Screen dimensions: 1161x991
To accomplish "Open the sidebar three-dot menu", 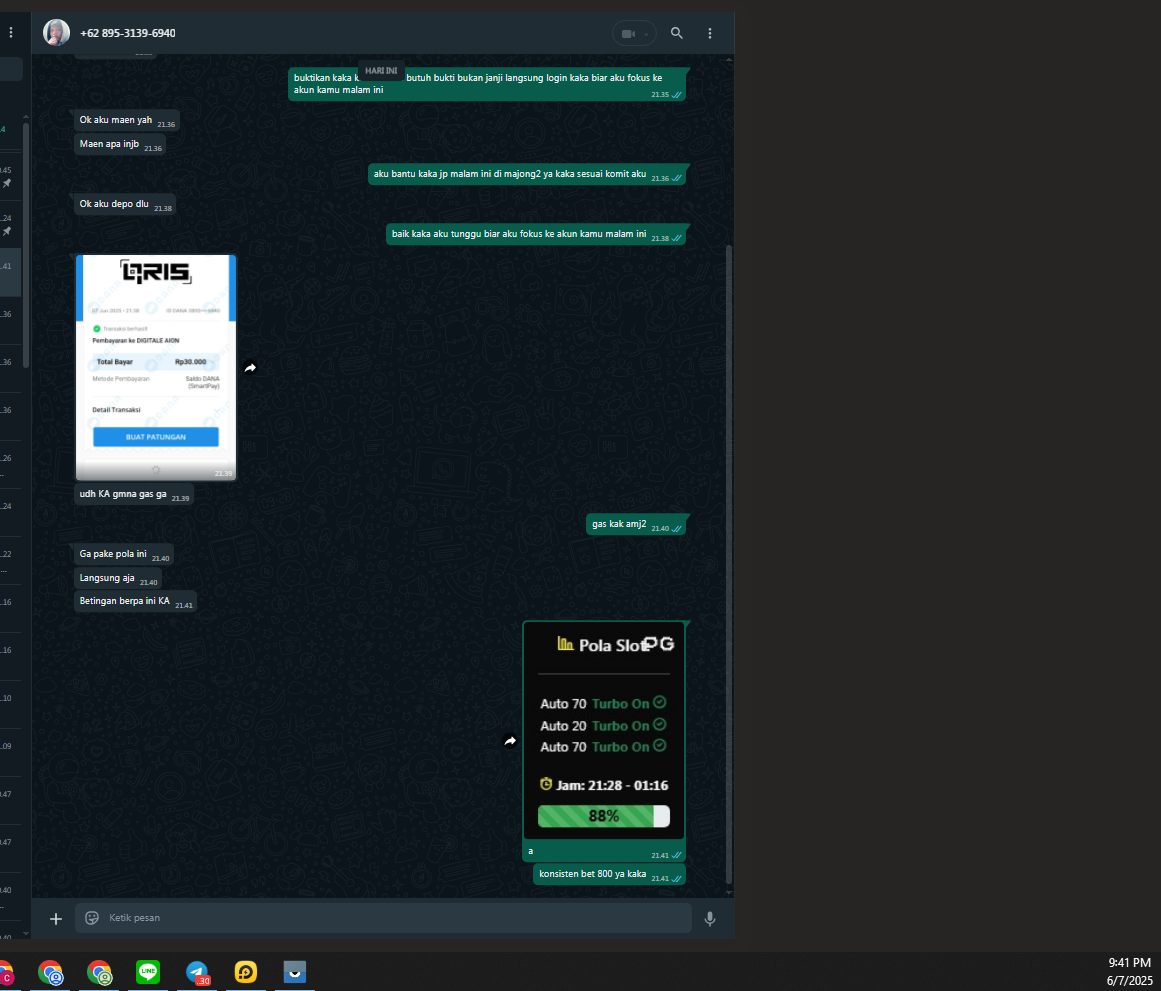I will coord(10,33).
